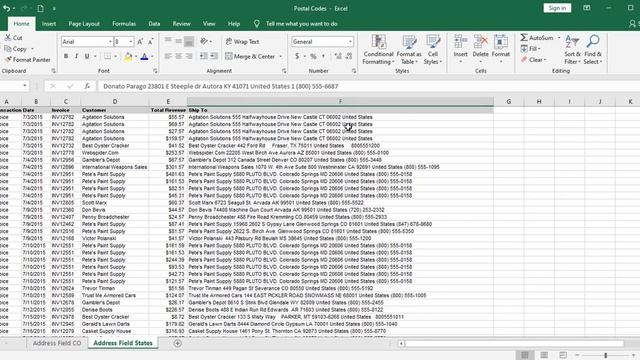
Task: Open the Borders dropdown
Action: (x=116, y=56)
